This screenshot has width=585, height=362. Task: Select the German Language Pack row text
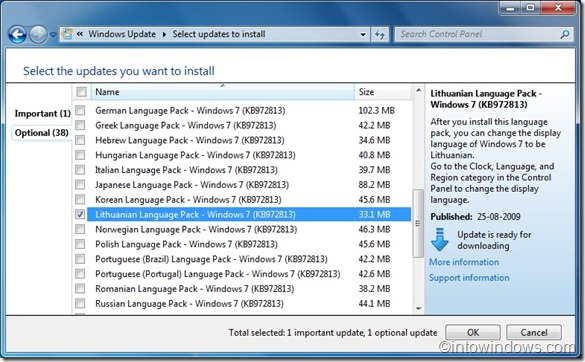[190, 110]
